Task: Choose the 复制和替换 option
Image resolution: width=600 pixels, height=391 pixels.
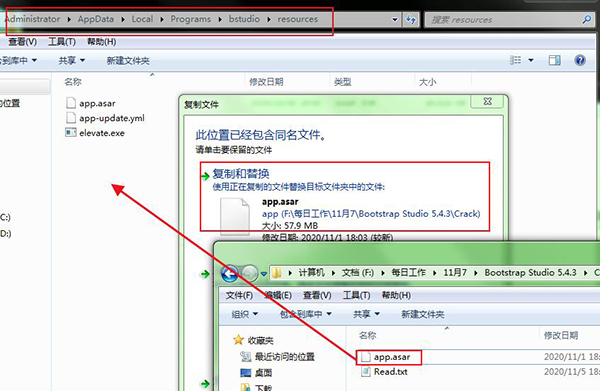Action: pyautogui.click(x=241, y=174)
